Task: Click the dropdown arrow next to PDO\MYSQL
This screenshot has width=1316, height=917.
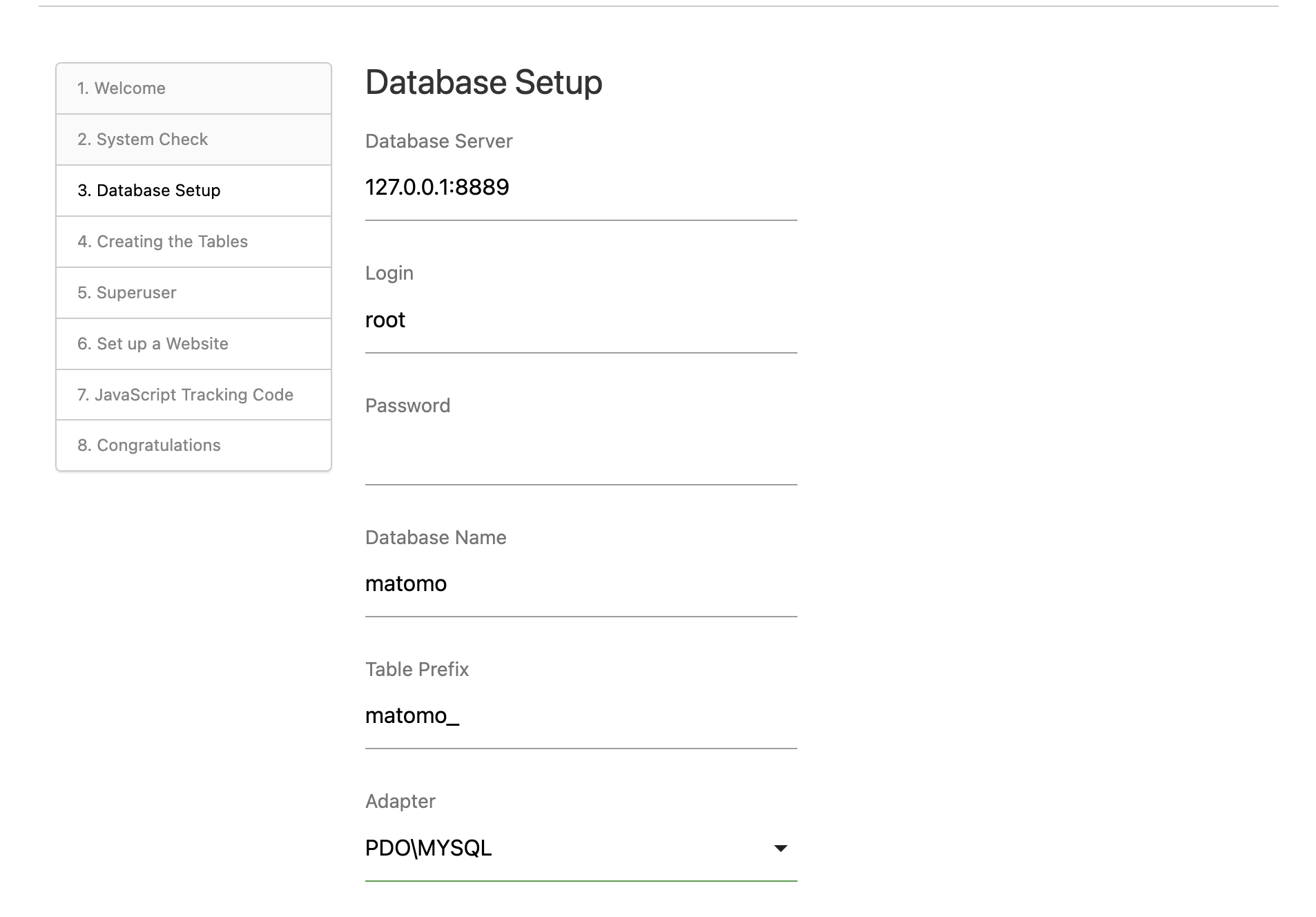Action: point(781,848)
